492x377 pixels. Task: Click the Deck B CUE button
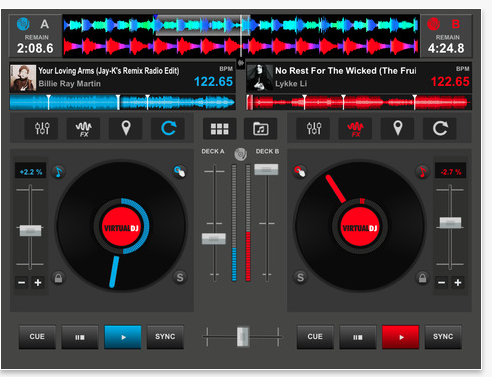[x=315, y=337]
